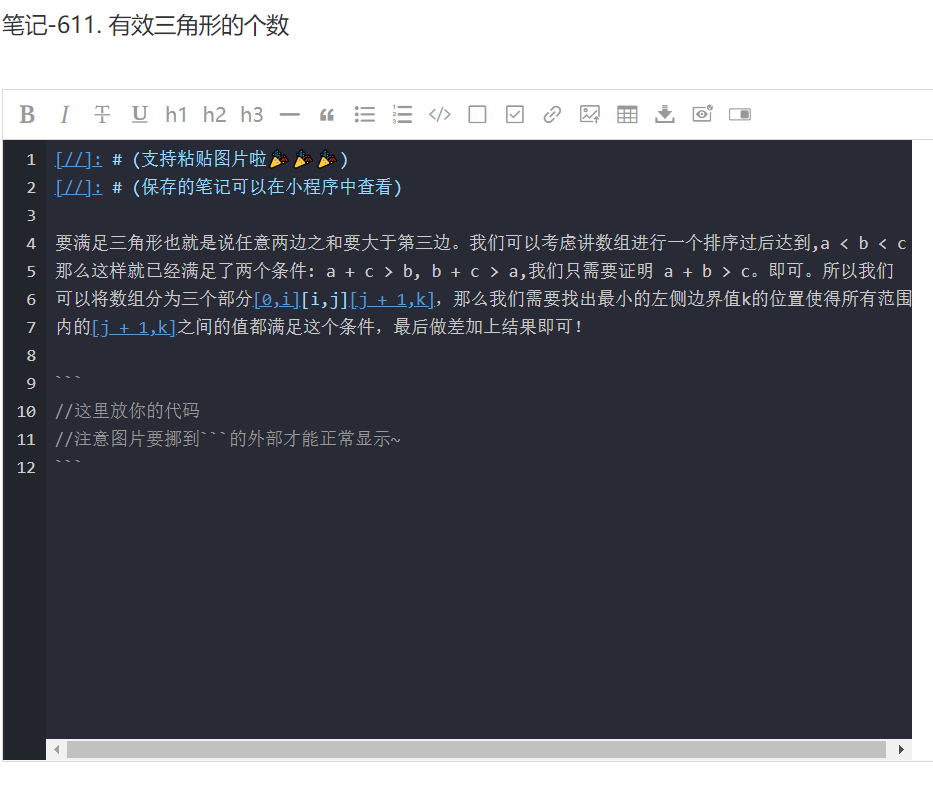Insert a horizontal rule
Image resolution: width=933 pixels, height=789 pixels.
pos(289,114)
